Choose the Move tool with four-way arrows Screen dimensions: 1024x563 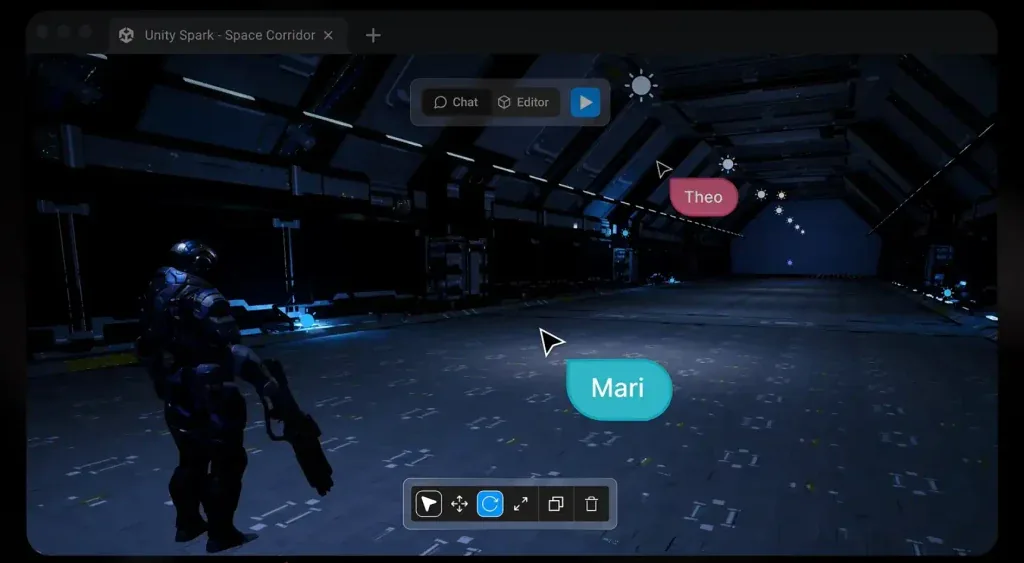tap(459, 504)
